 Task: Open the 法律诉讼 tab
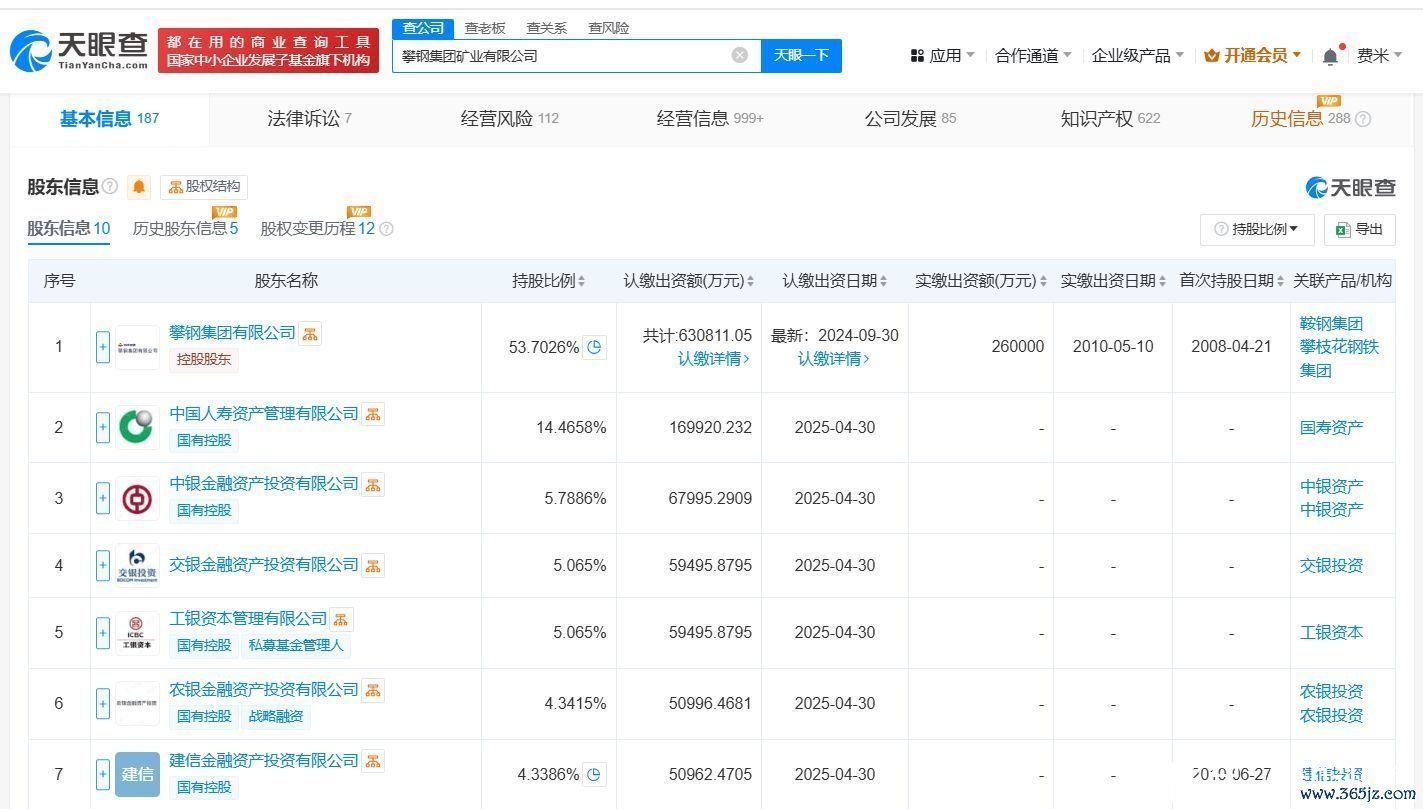click(309, 119)
